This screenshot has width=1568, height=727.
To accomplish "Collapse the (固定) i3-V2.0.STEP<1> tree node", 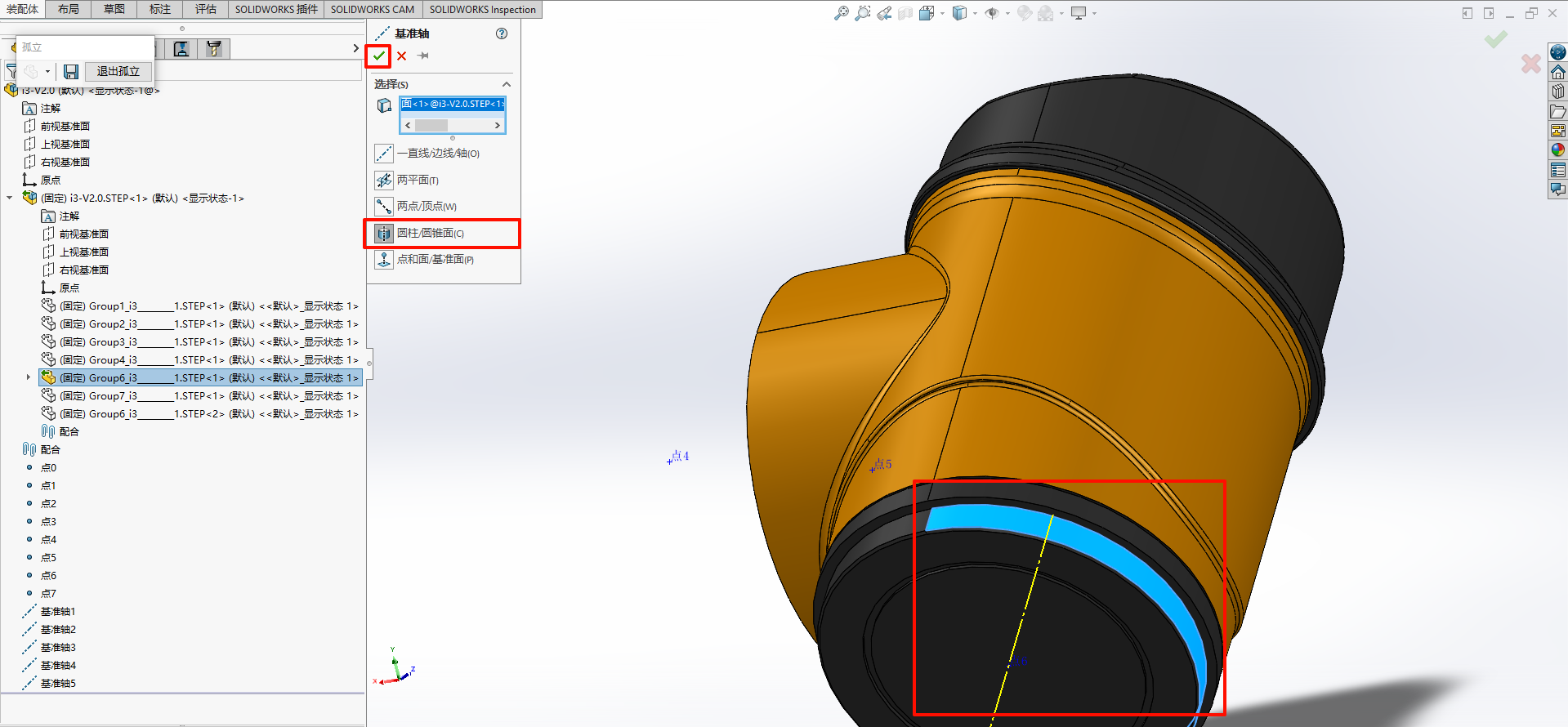I will coord(10,198).
